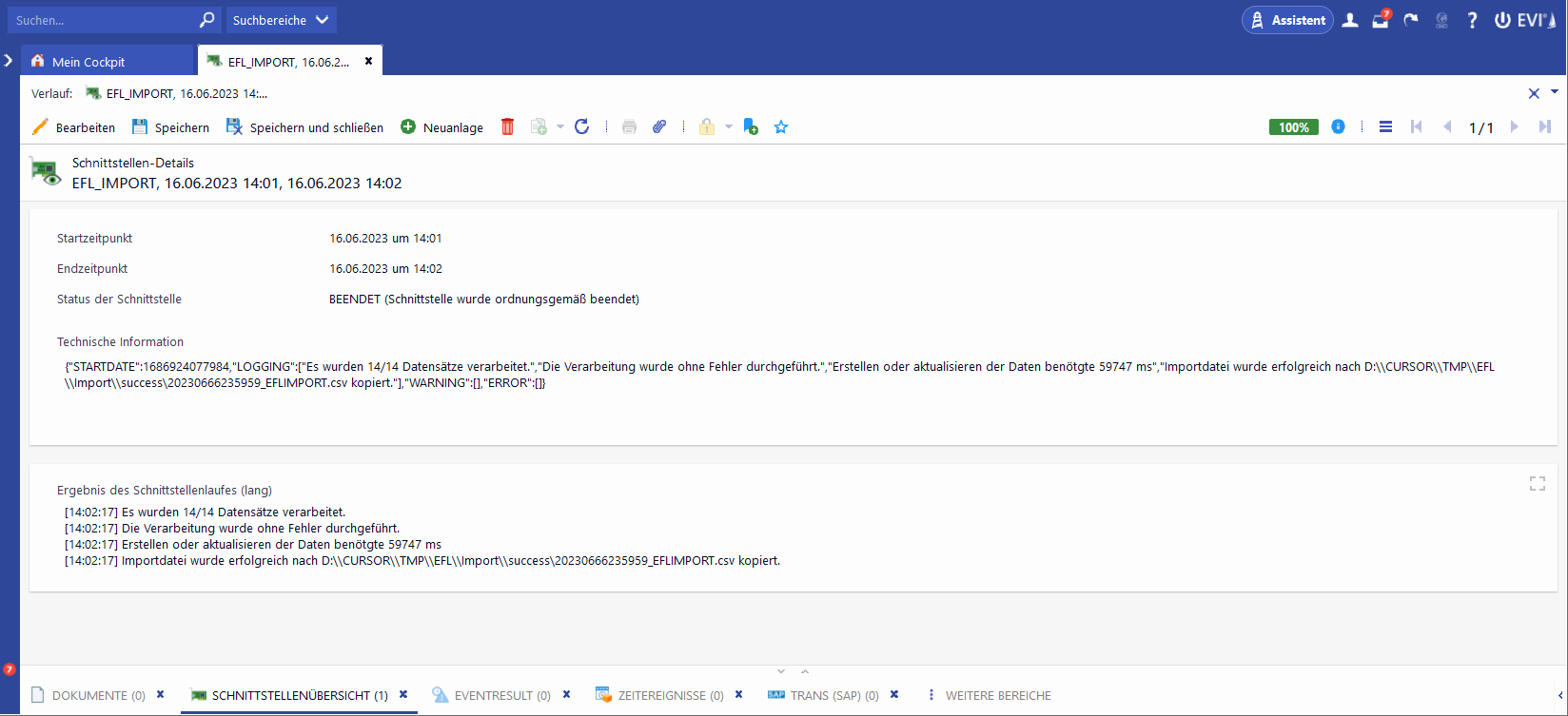The height and width of the screenshot is (716, 1568).
Task: Click the Bearbeiten button
Action: [74, 127]
